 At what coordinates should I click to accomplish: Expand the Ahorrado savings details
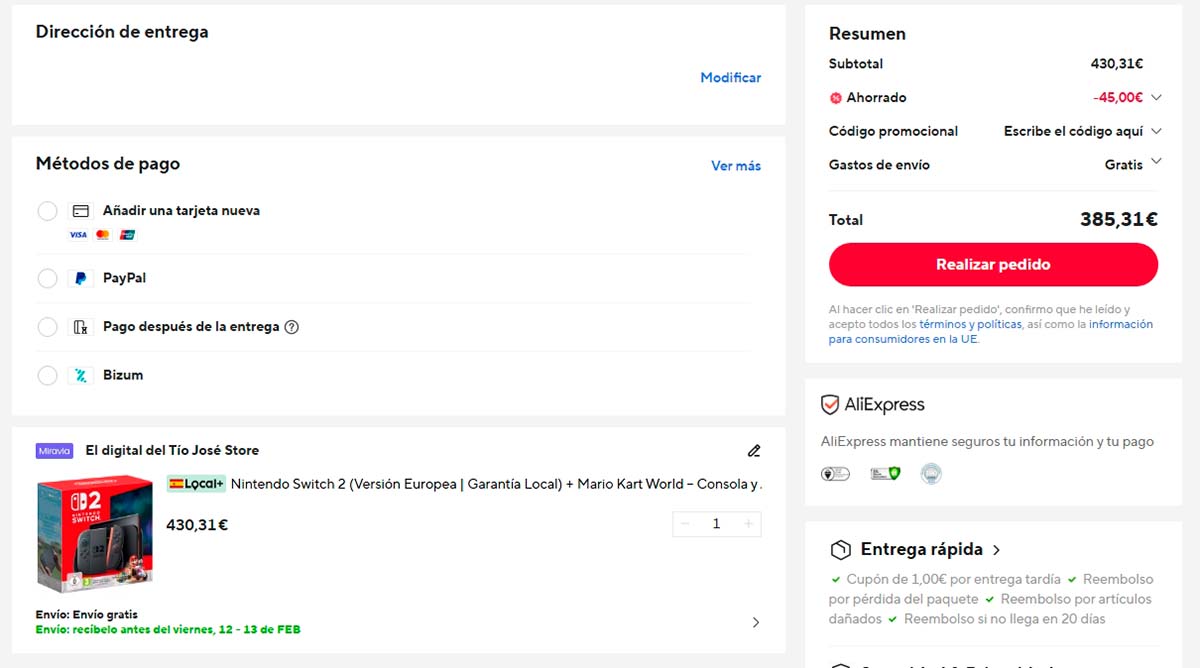(1157, 97)
